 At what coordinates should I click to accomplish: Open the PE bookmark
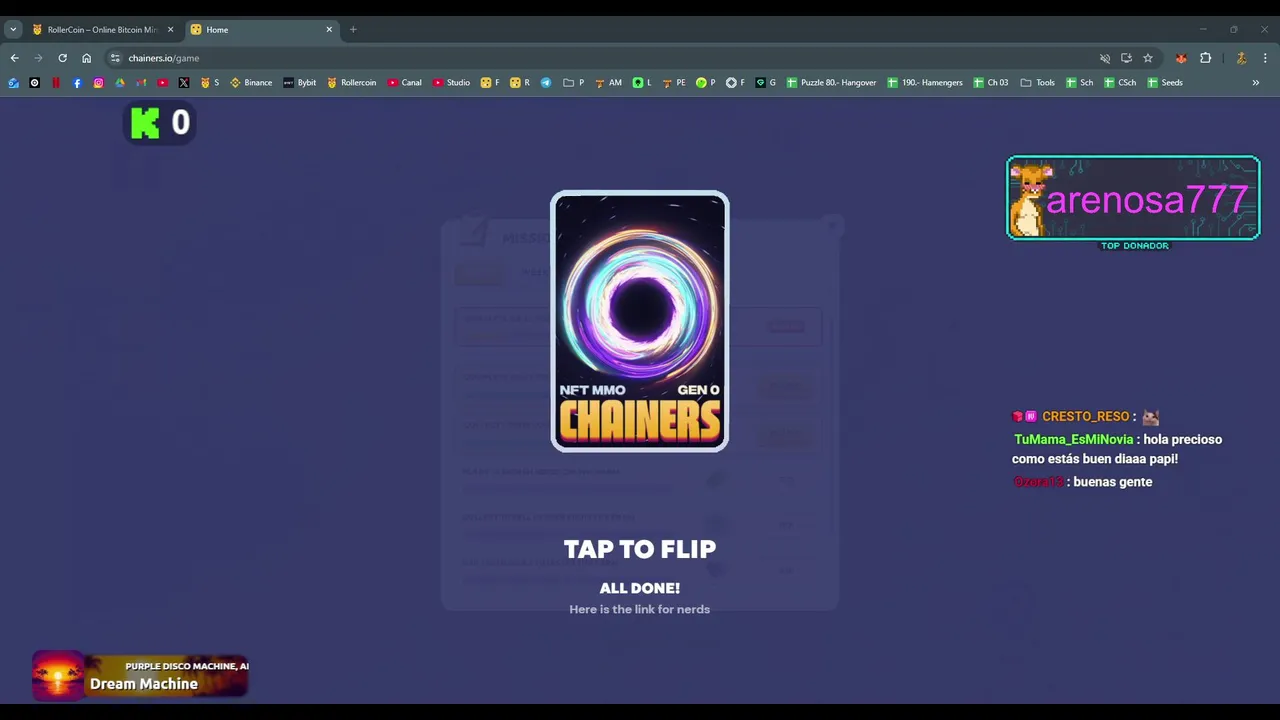click(674, 83)
